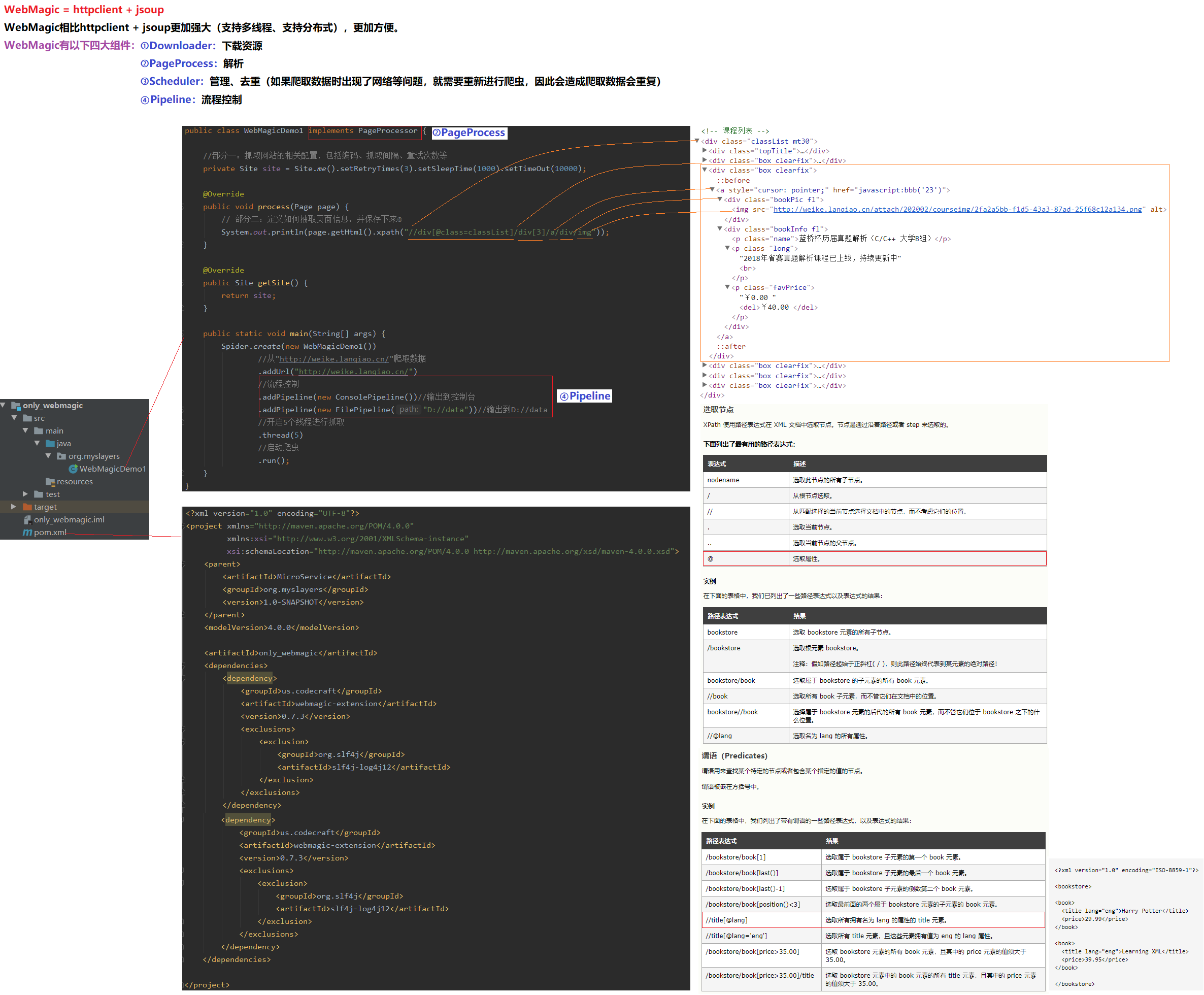This screenshot has width=1204, height=995.
Task: Expand the test folder arrow
Action: pos(25,493)
